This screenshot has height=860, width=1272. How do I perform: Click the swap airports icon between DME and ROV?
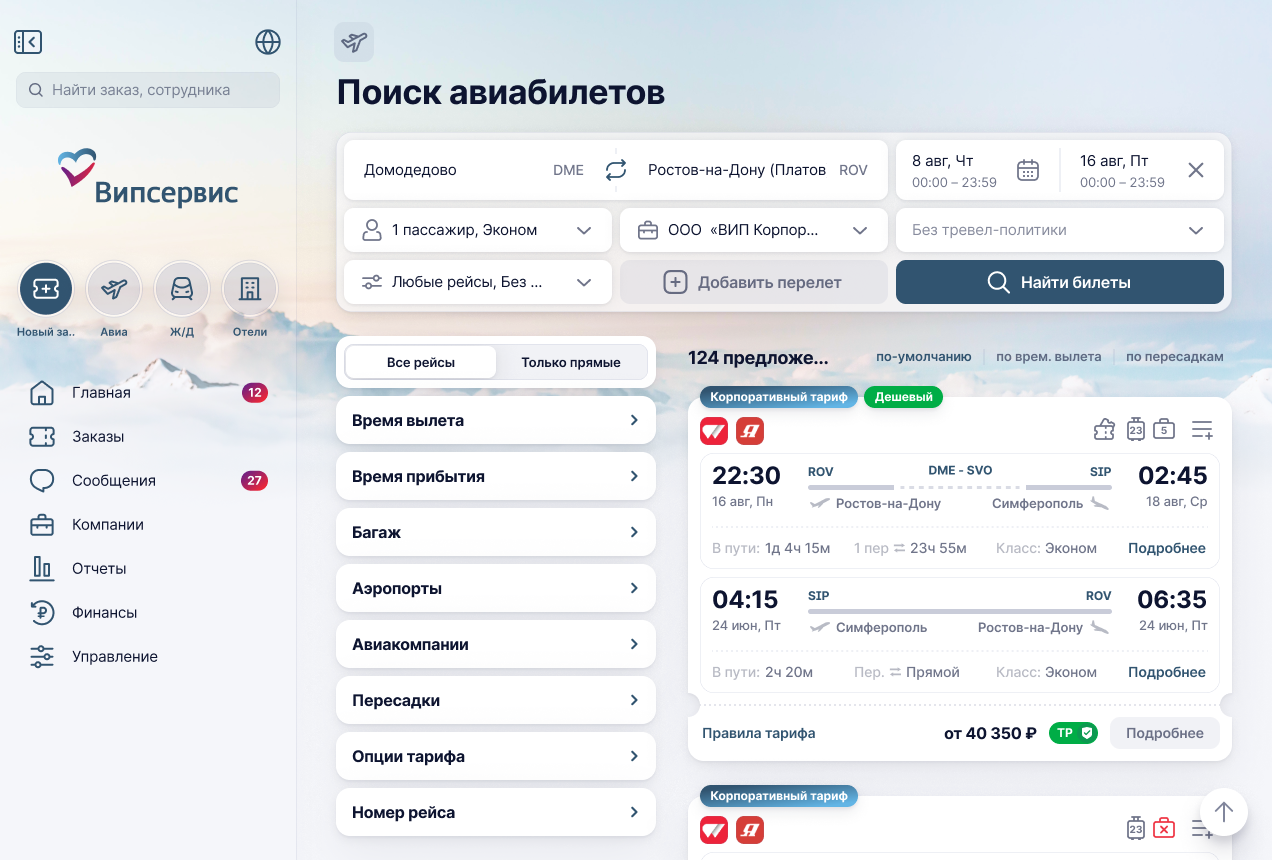point(614,170)
